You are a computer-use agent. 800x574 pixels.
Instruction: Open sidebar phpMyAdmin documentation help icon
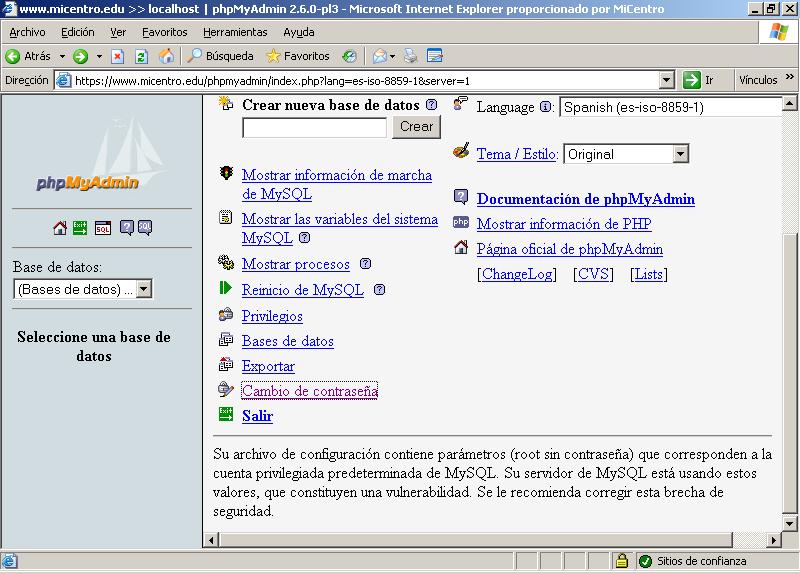pyautogui.click(x=127, y=228)
